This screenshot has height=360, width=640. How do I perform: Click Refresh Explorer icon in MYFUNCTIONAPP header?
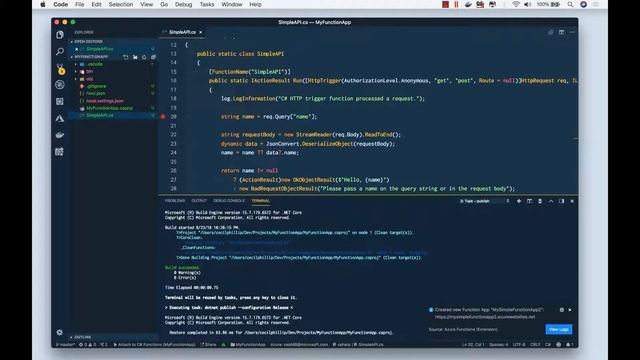(144, 57)
